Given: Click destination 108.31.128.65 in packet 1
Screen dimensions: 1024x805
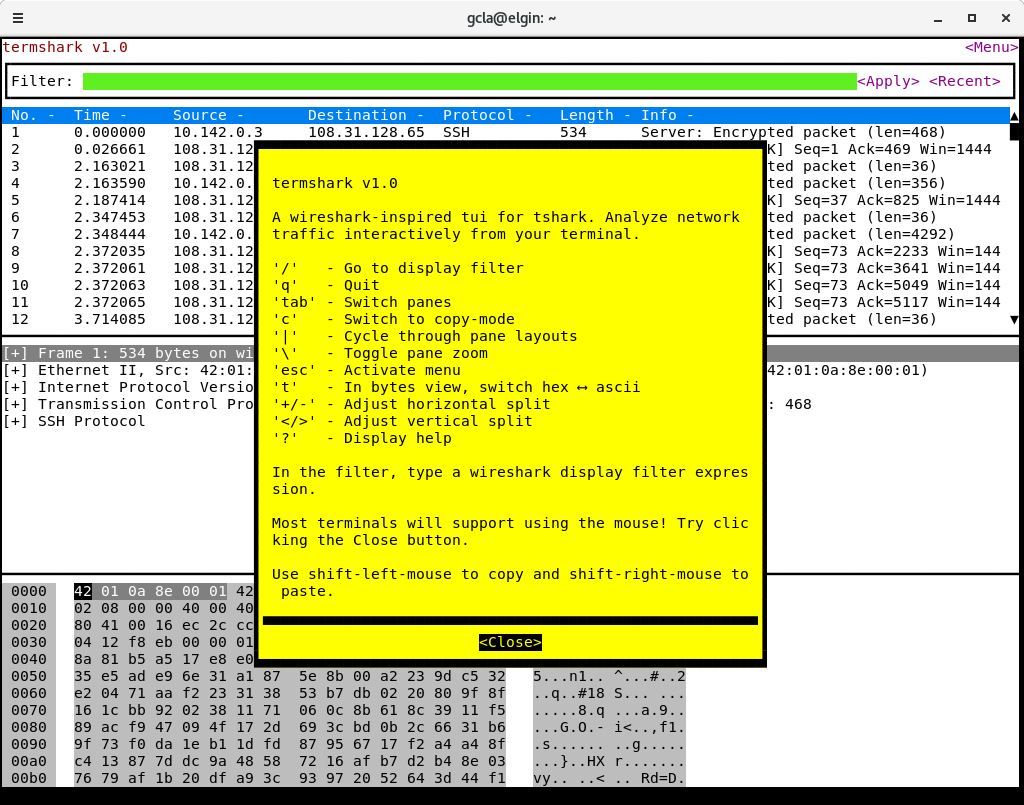Looking at the screenshot, I should coord(366,132).
